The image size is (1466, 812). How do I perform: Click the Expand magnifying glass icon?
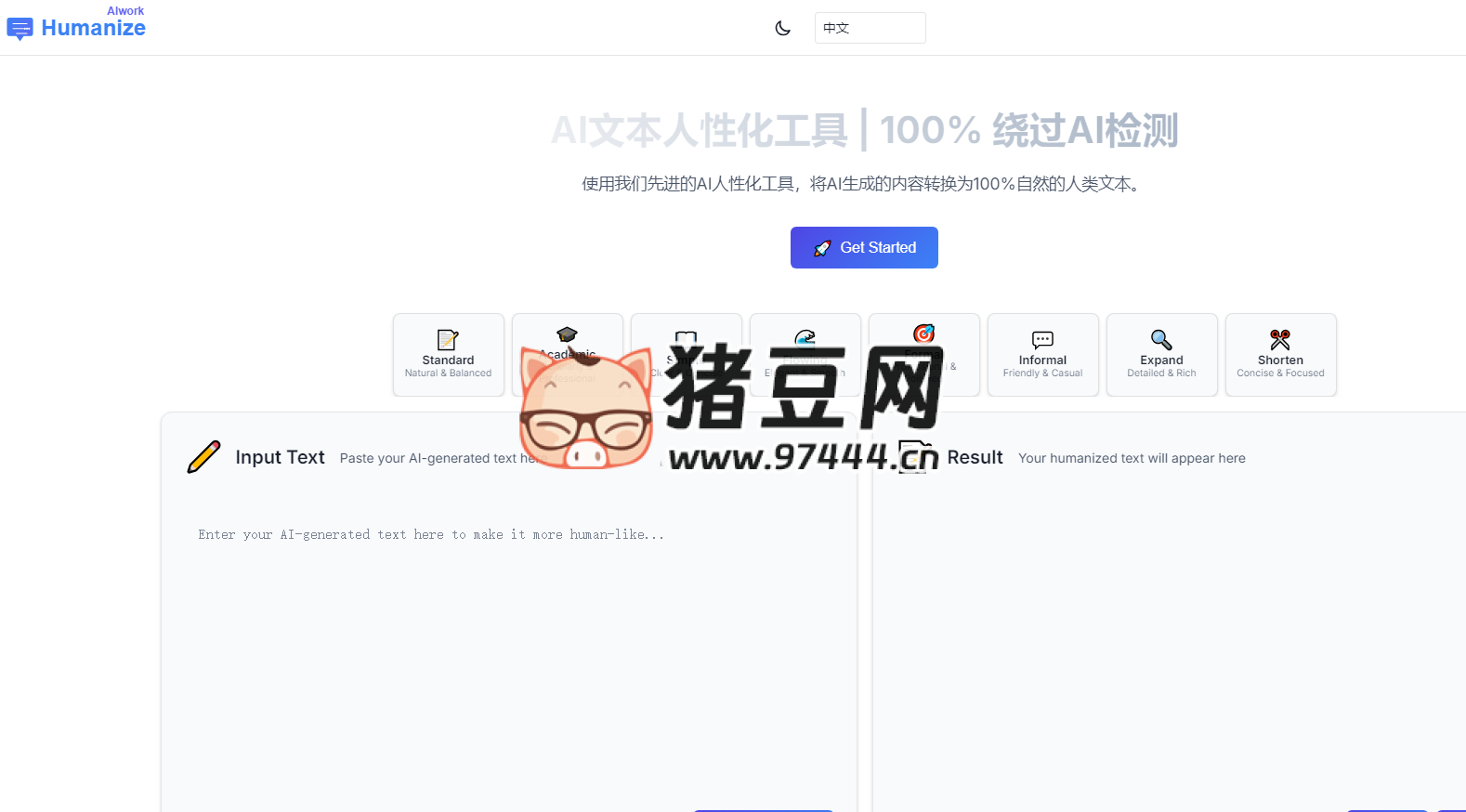(1161, 340)
